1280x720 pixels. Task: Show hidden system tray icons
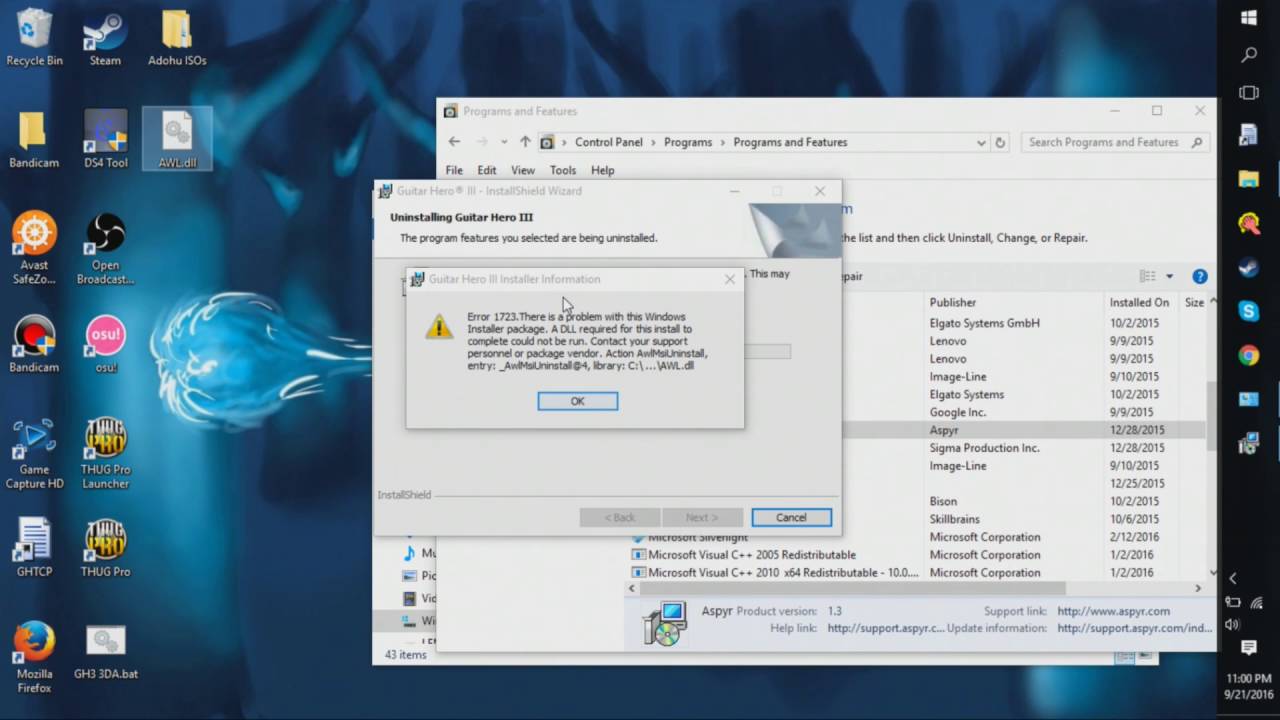[1232, 578]
